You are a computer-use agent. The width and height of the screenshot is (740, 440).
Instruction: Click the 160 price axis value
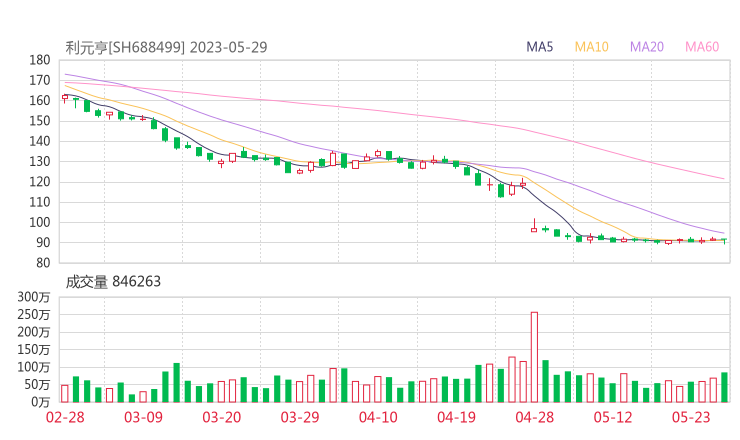pos(40,101)
